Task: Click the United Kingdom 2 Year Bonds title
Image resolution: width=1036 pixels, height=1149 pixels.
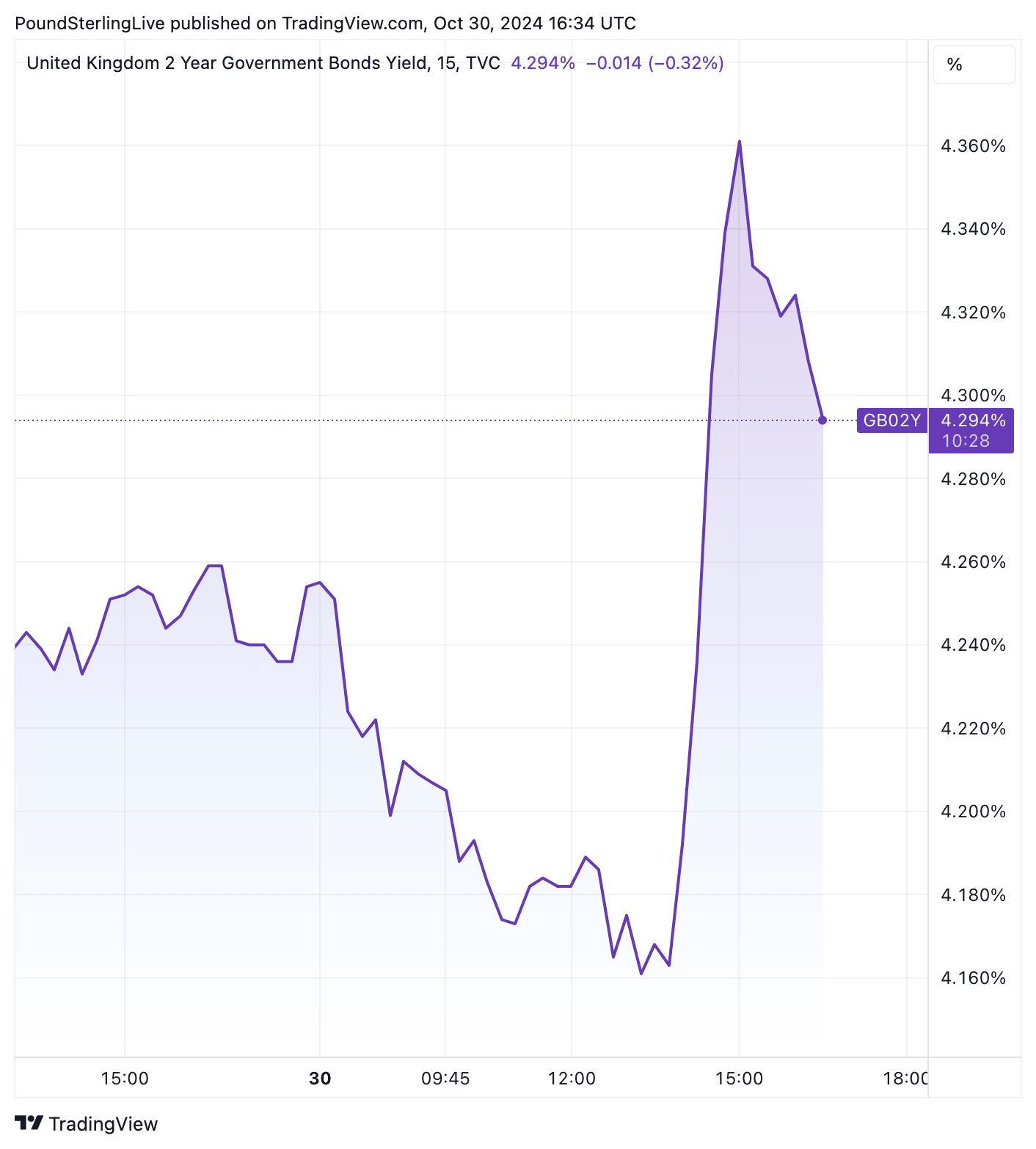Action: 227,63
